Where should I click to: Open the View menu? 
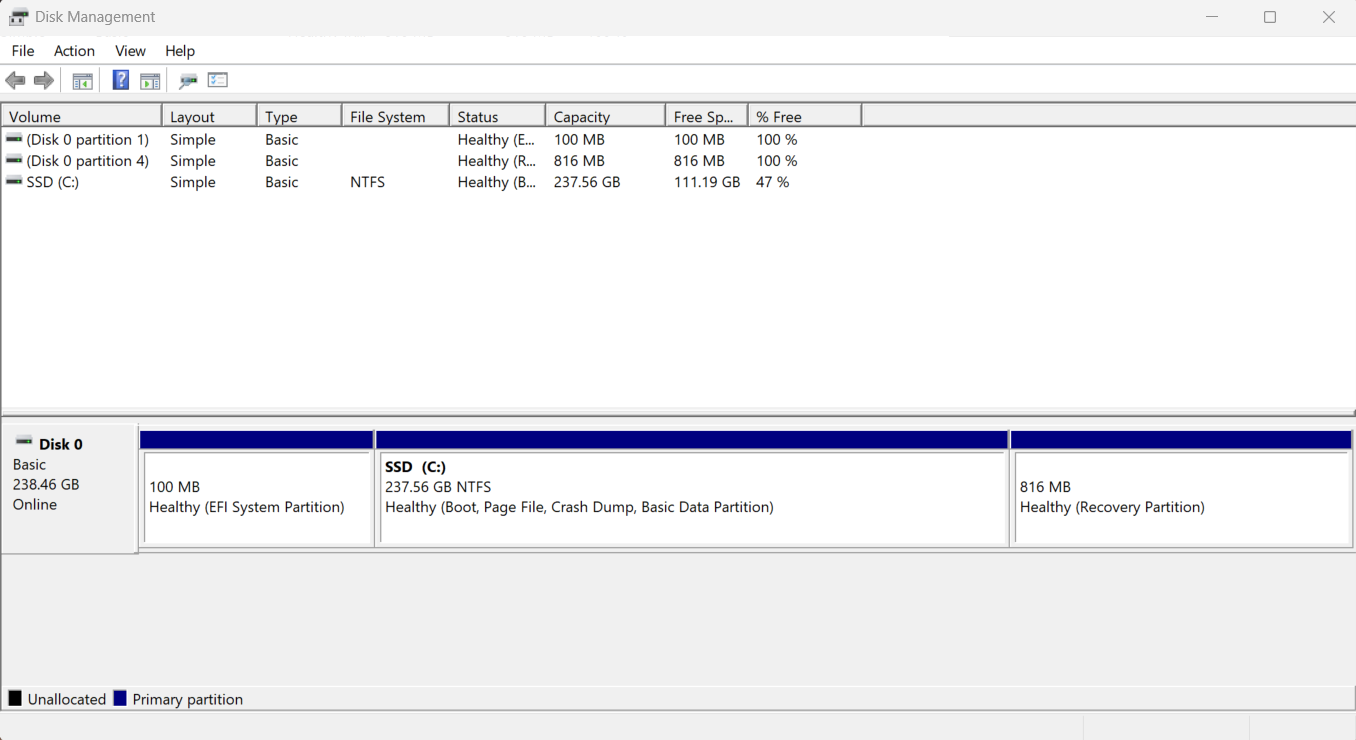click(130, 51)
